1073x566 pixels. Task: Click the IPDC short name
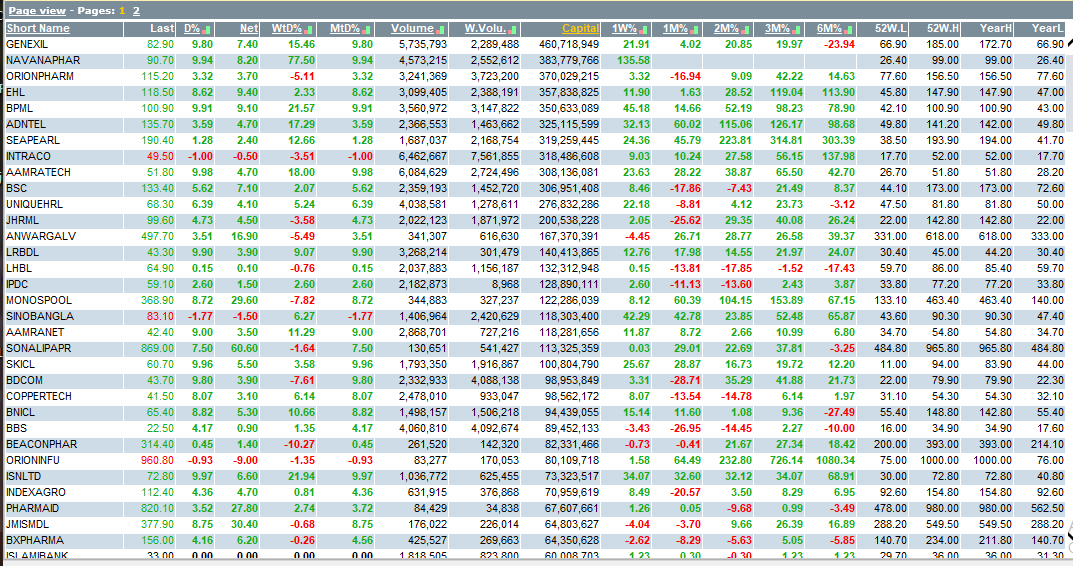point(17,285)
